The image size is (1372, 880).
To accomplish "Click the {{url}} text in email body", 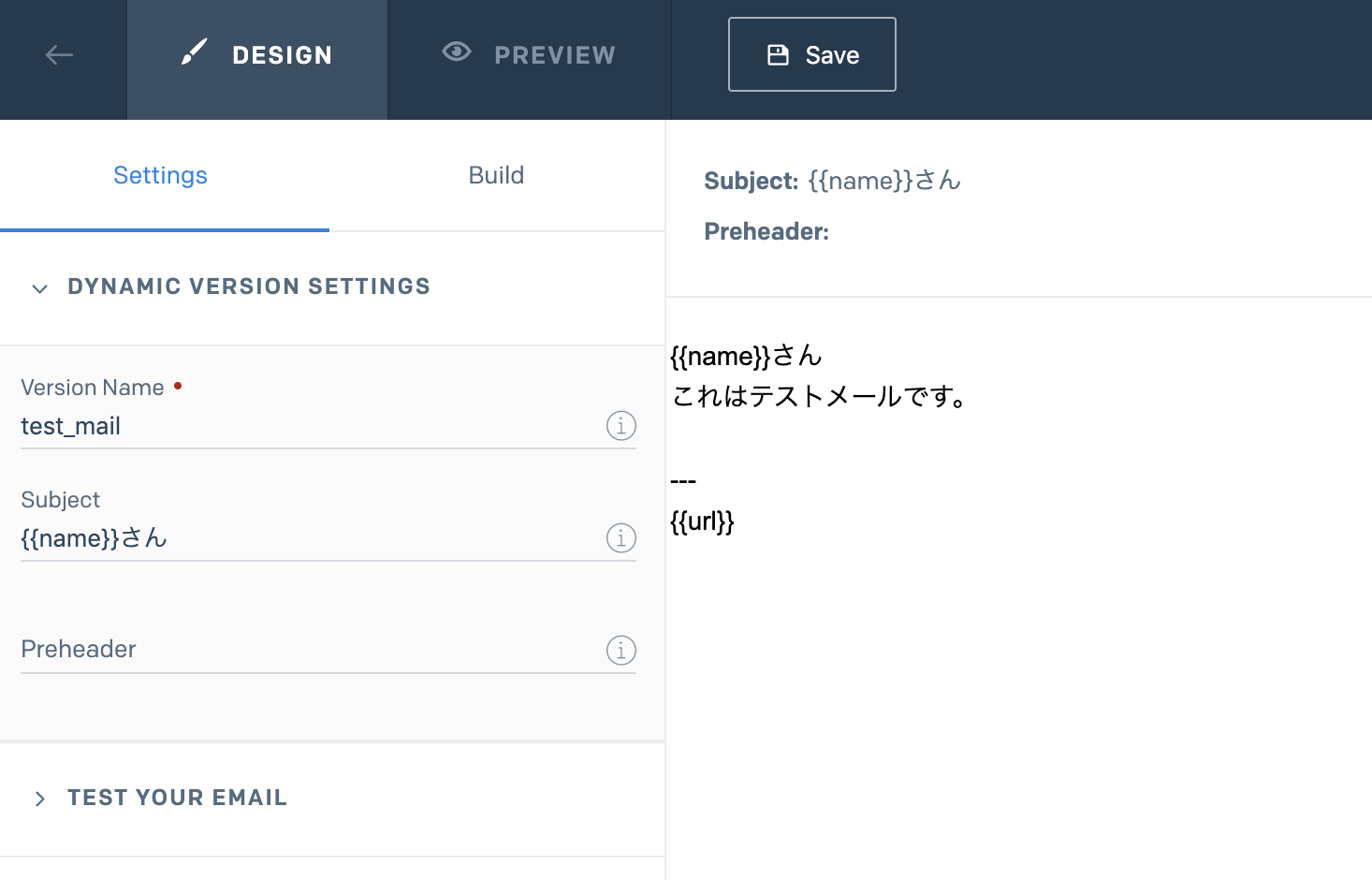I will coord(702,521).
